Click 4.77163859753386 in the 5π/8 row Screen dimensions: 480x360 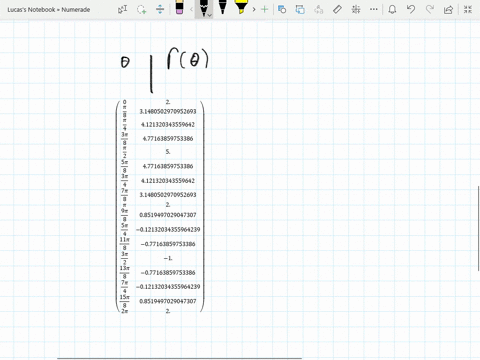point(168,166)
